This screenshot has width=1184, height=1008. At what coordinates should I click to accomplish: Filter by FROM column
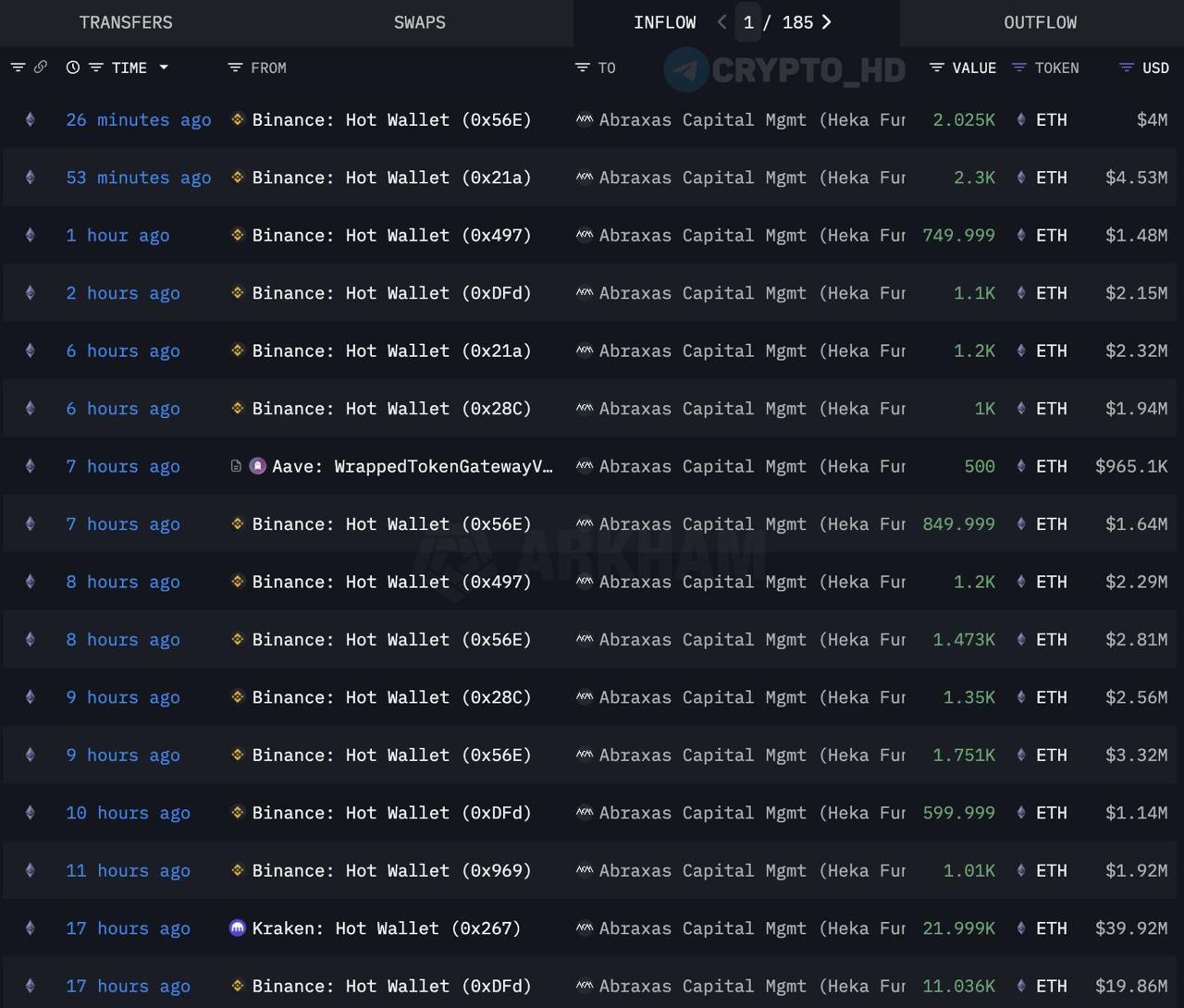point(235,68)
